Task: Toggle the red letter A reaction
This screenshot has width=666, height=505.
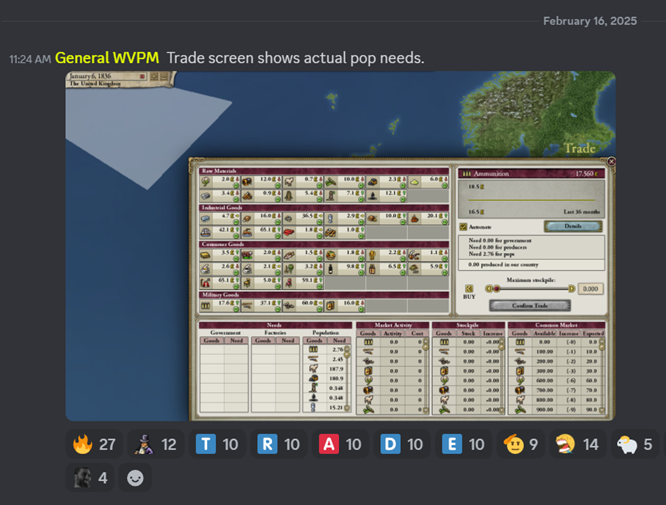Action: pyautogui.click(x=340, y=444)
